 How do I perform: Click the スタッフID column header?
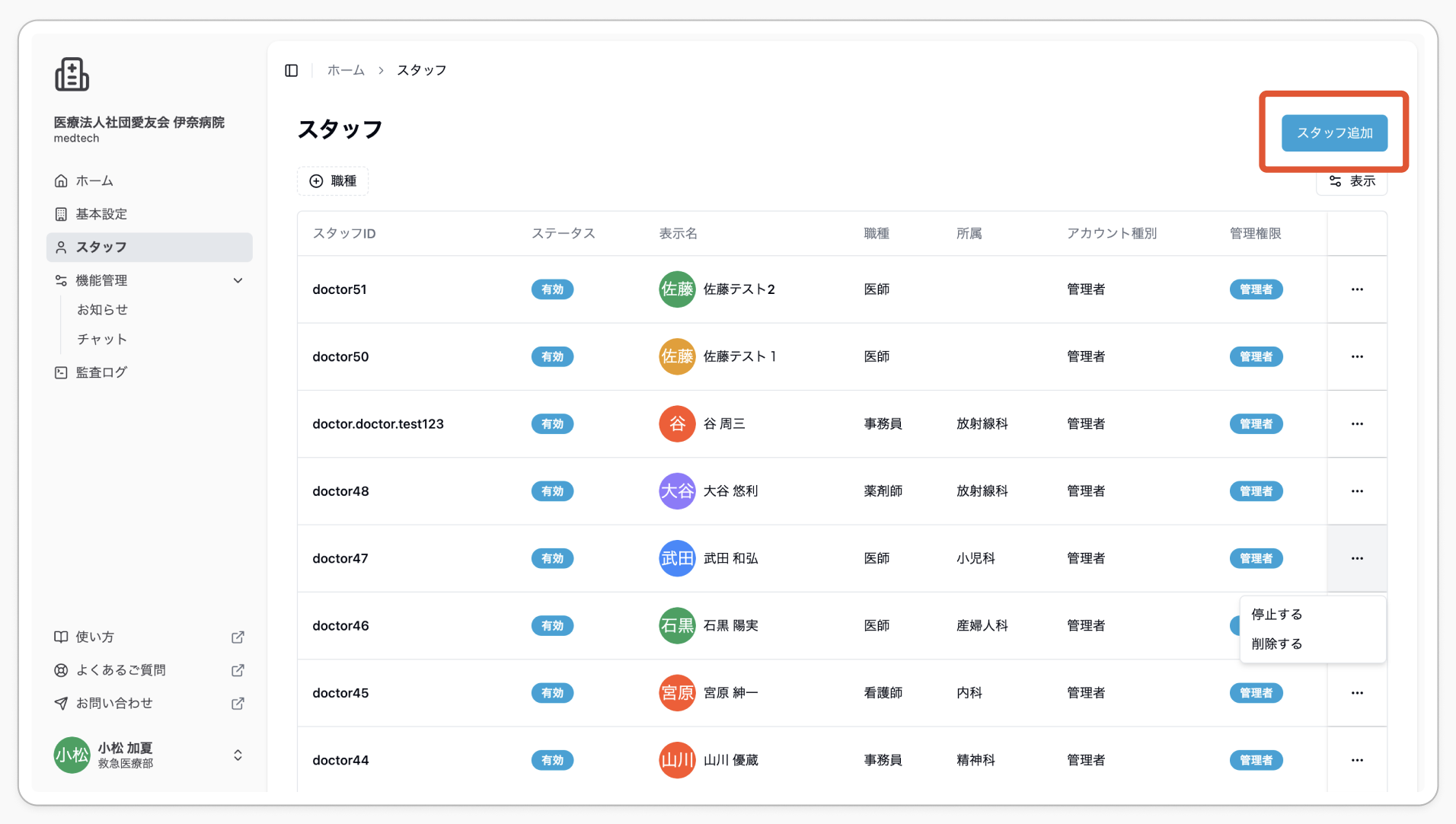[x=344, y=233]
